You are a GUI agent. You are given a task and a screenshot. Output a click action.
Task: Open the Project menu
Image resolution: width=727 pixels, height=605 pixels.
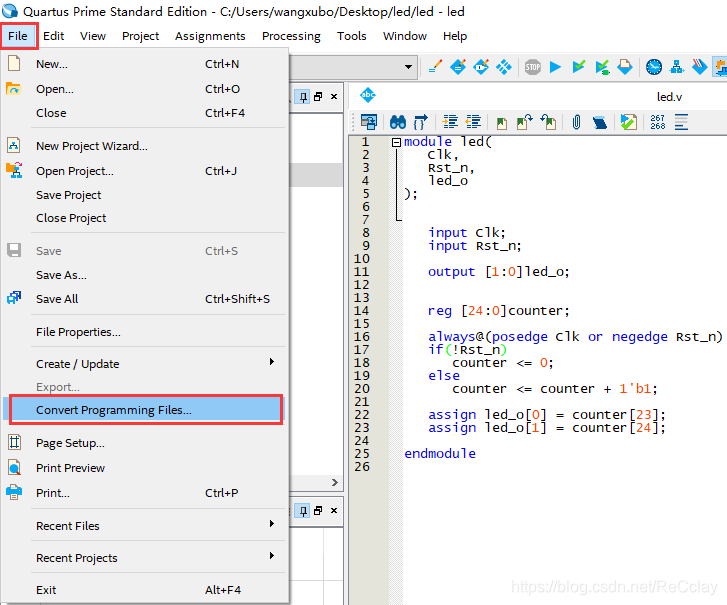tap(140, 36)
